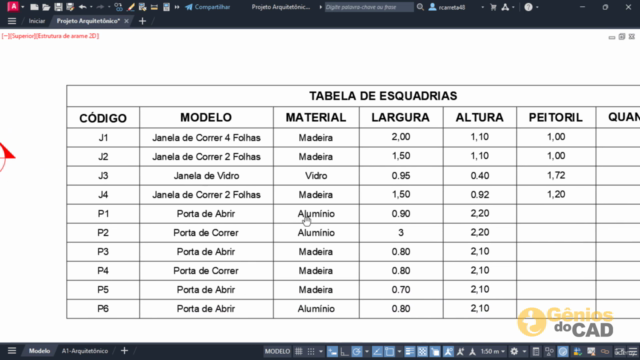Toggle ortho mode
This screenshot has height=360, width=640.
[x=344, y=351]
